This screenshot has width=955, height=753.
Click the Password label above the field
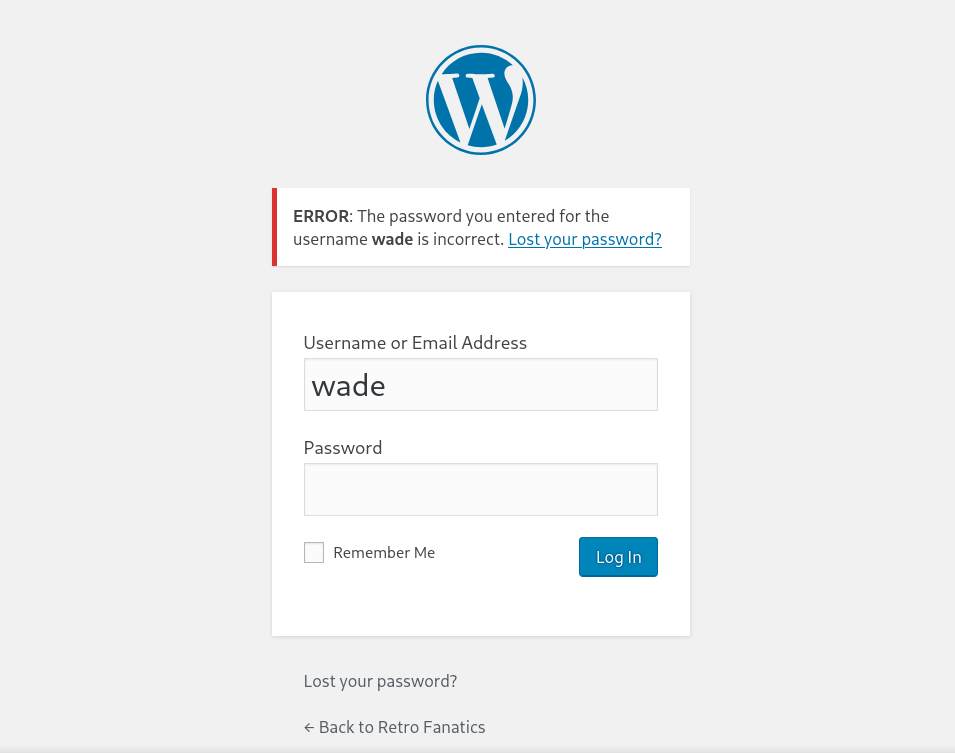[343, 448]
